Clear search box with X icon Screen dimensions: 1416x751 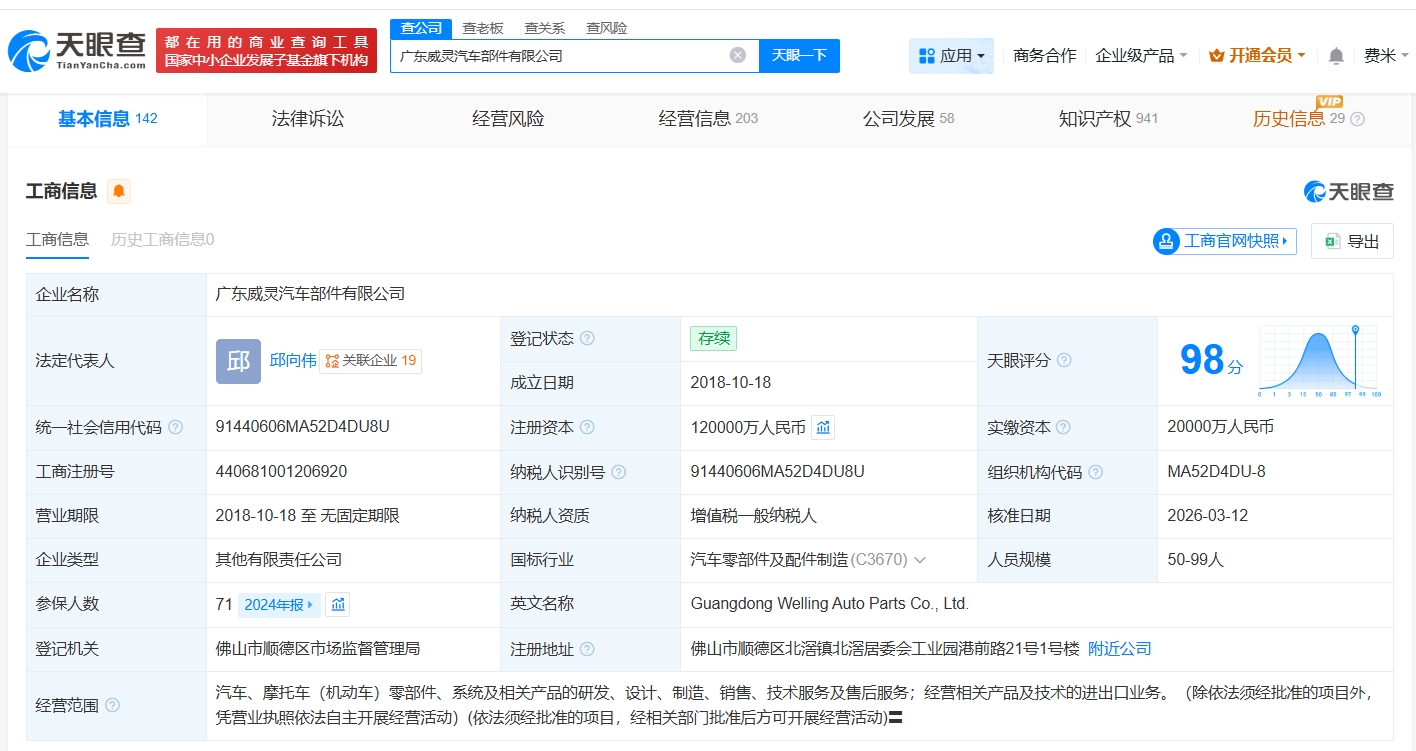pyautogui.click(x=738, y=56)
